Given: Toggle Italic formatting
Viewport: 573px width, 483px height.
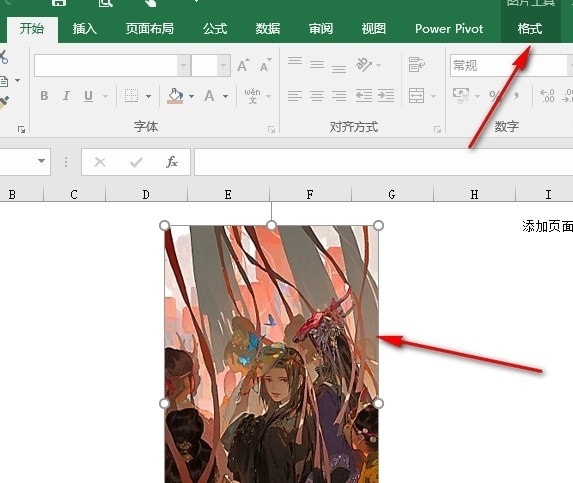Looking at the screenshot, I should (x=66, y=96).
